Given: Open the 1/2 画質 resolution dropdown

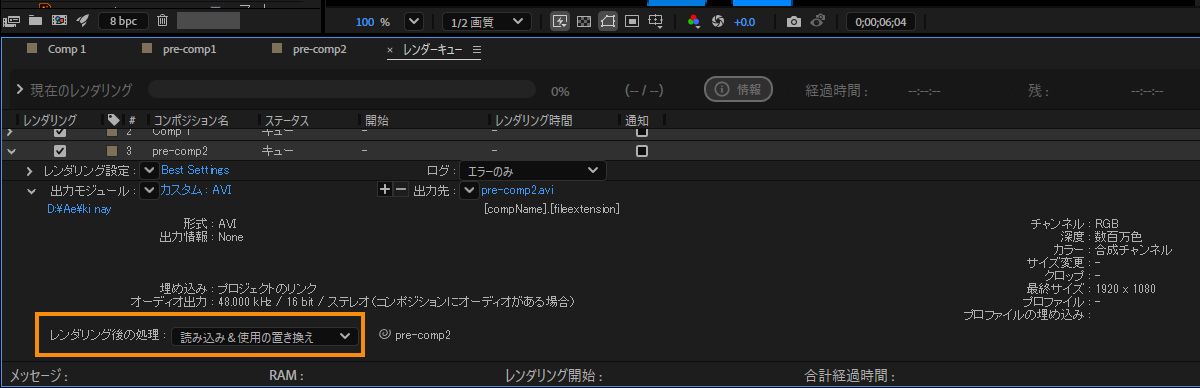Looking at the screenshot, I should tap(487, 21).
